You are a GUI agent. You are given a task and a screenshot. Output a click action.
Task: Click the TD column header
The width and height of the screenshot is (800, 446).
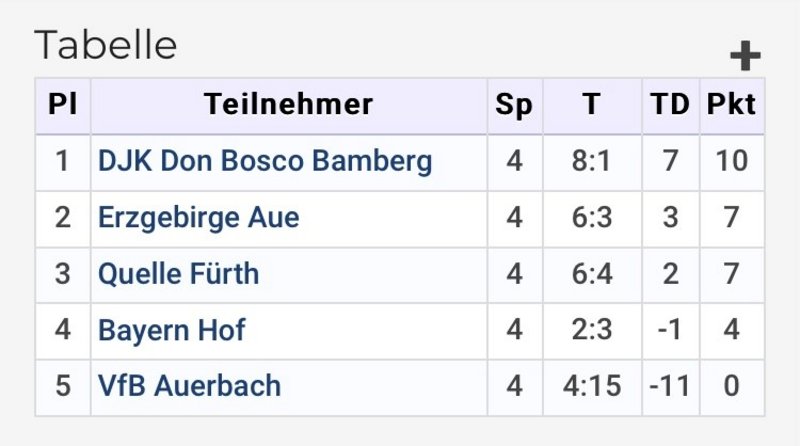click(x=670, y=105)
